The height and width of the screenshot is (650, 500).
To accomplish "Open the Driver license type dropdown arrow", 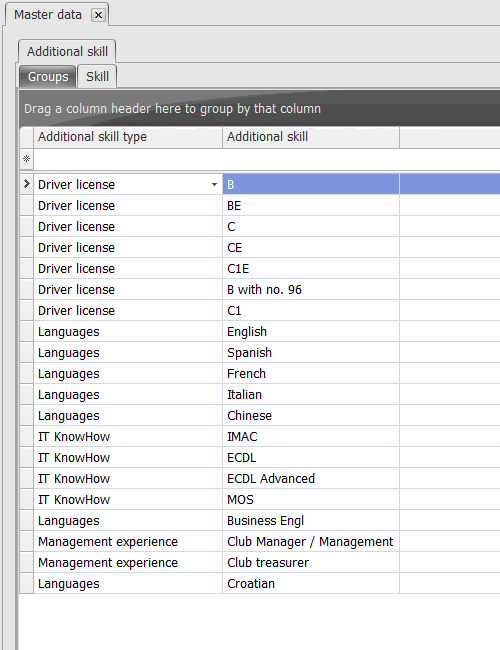I will pyautogui.click(x=214, y=184).
